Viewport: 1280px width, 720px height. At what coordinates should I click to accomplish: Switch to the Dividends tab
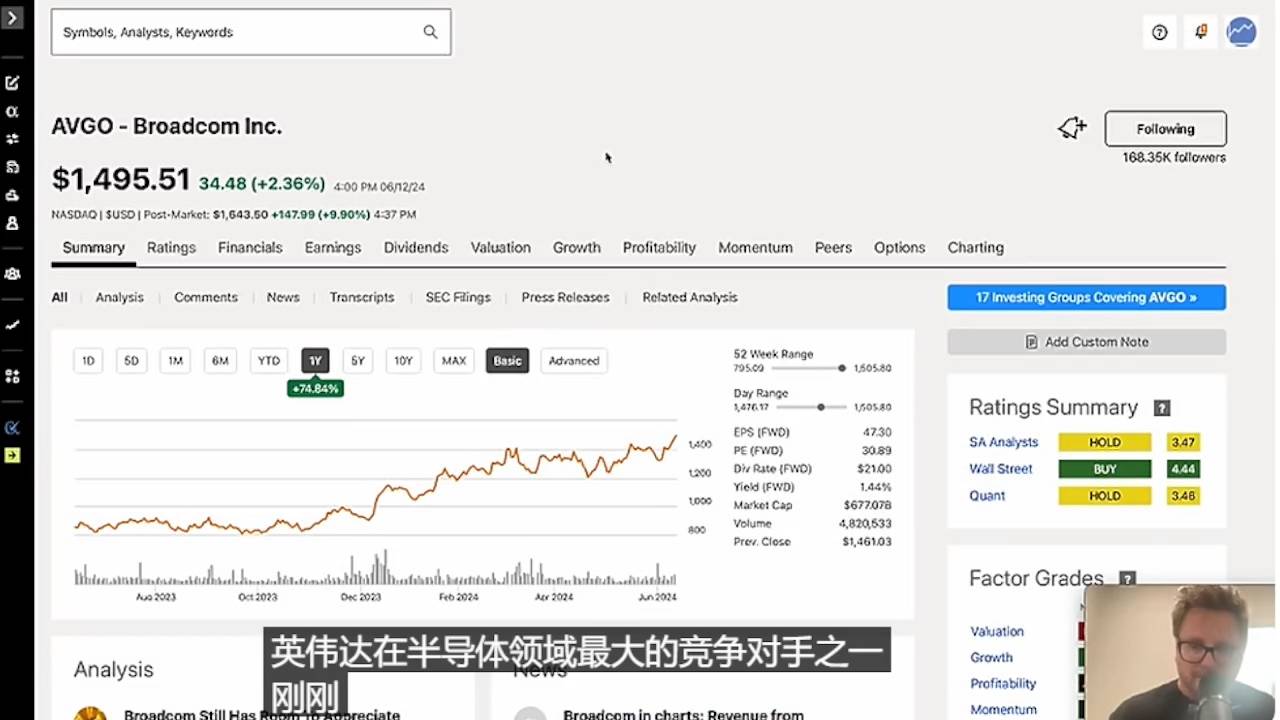(416, 248)
